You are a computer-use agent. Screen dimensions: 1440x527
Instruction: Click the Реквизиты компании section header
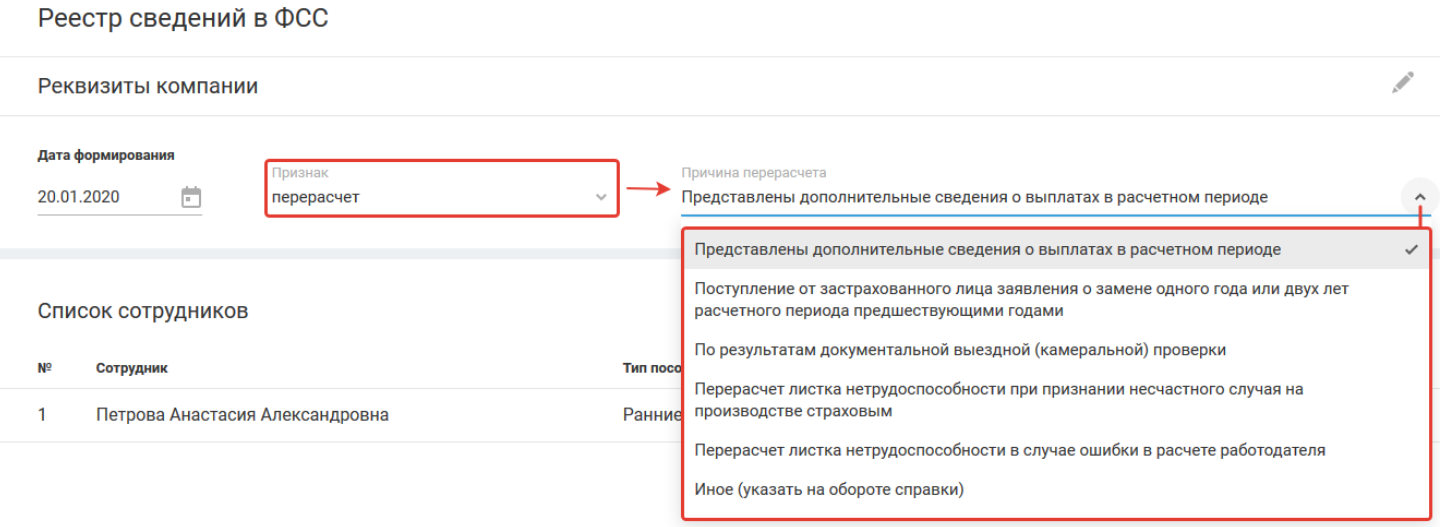point(148,86)
